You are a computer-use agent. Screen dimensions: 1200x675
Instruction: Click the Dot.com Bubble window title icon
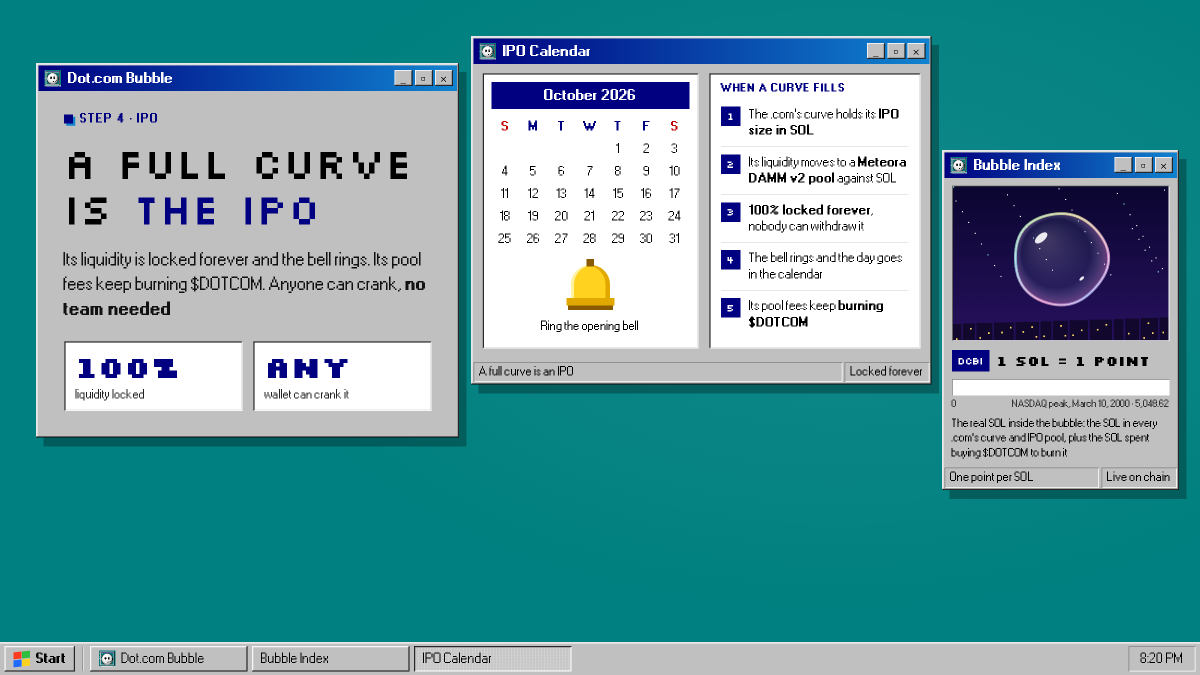click(x=53, y=78)
